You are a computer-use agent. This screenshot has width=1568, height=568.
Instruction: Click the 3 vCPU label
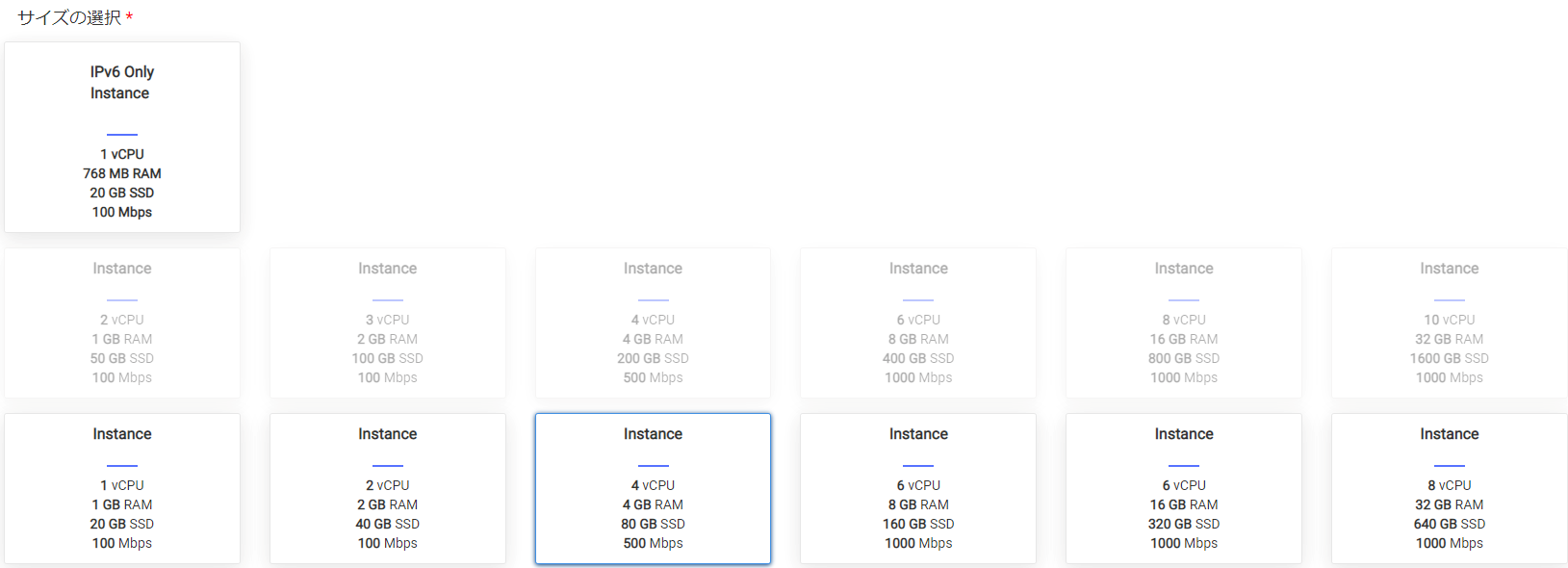[x=387, y=320]
